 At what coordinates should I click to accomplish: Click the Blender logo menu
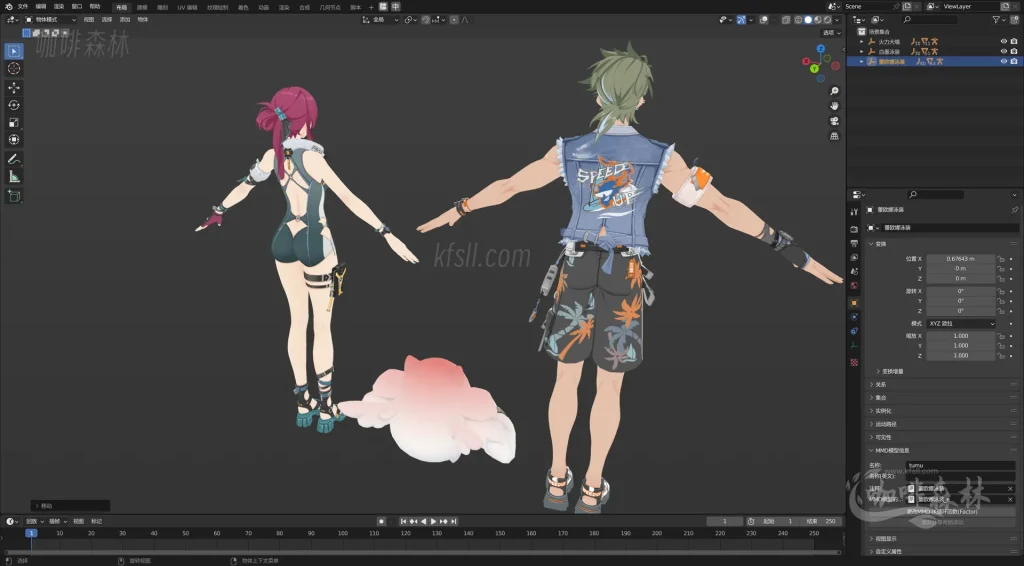tap(8, 7)
